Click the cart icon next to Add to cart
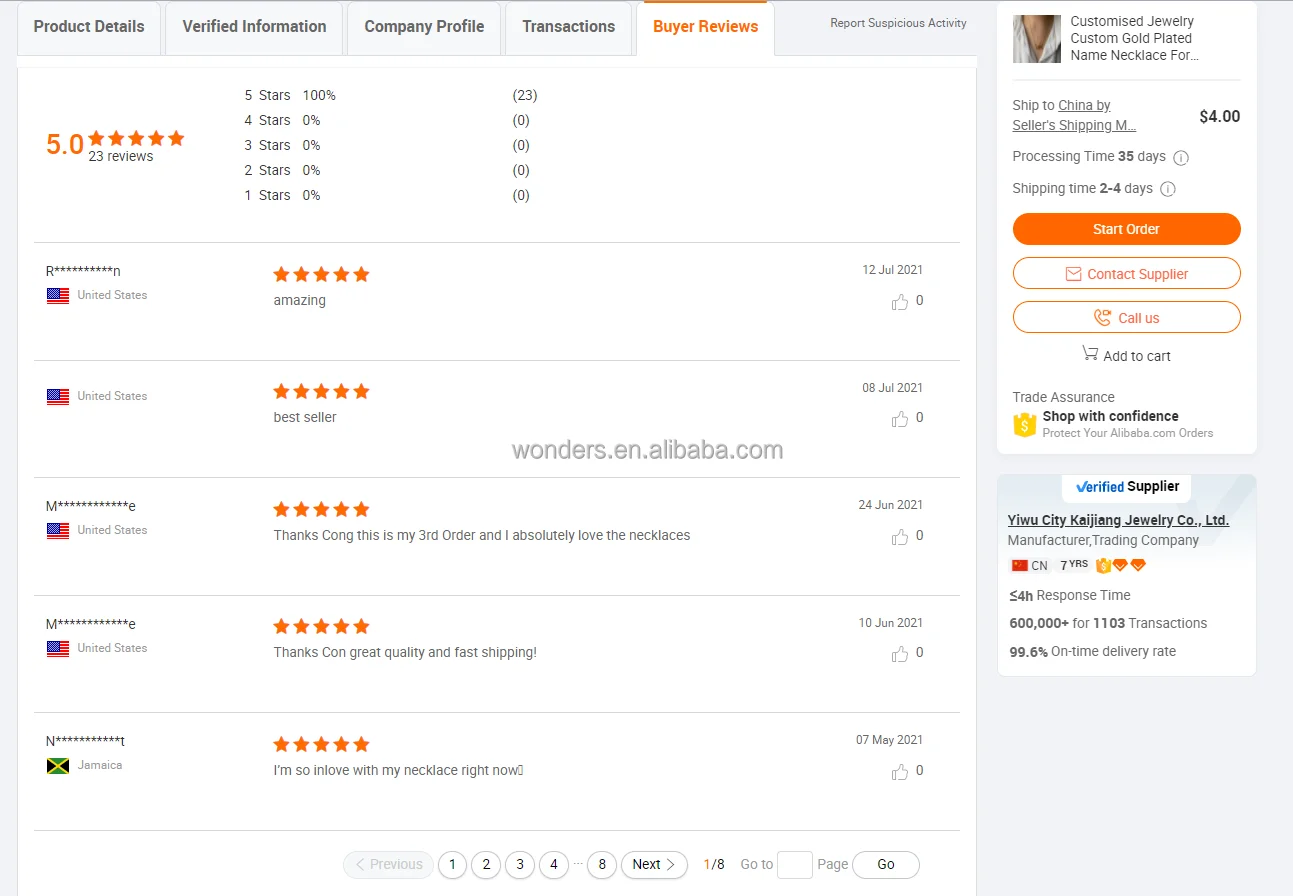The image size is (1293, 896). point(1090,353)
